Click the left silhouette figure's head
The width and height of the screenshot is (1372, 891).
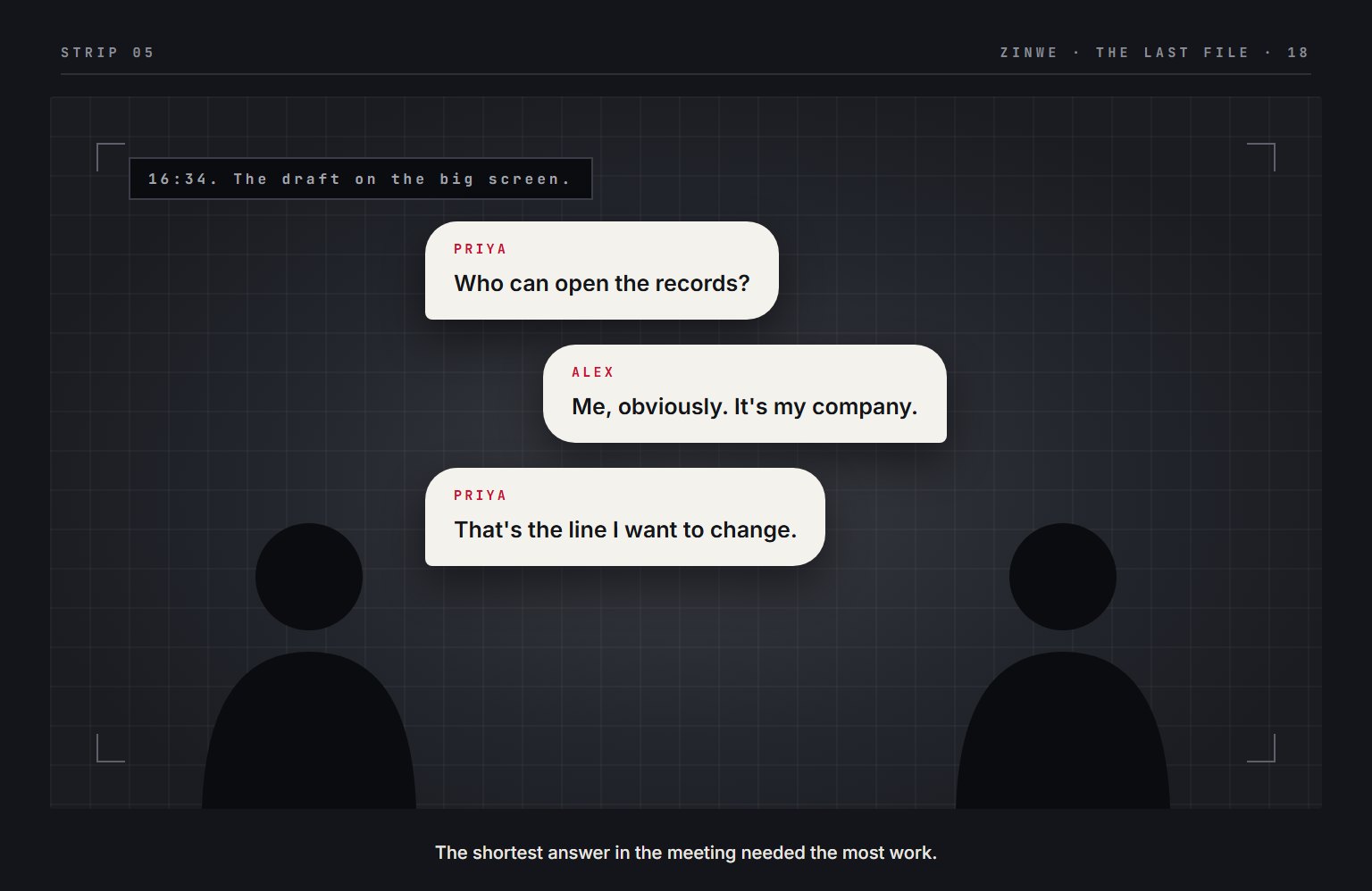pos(309,577)
